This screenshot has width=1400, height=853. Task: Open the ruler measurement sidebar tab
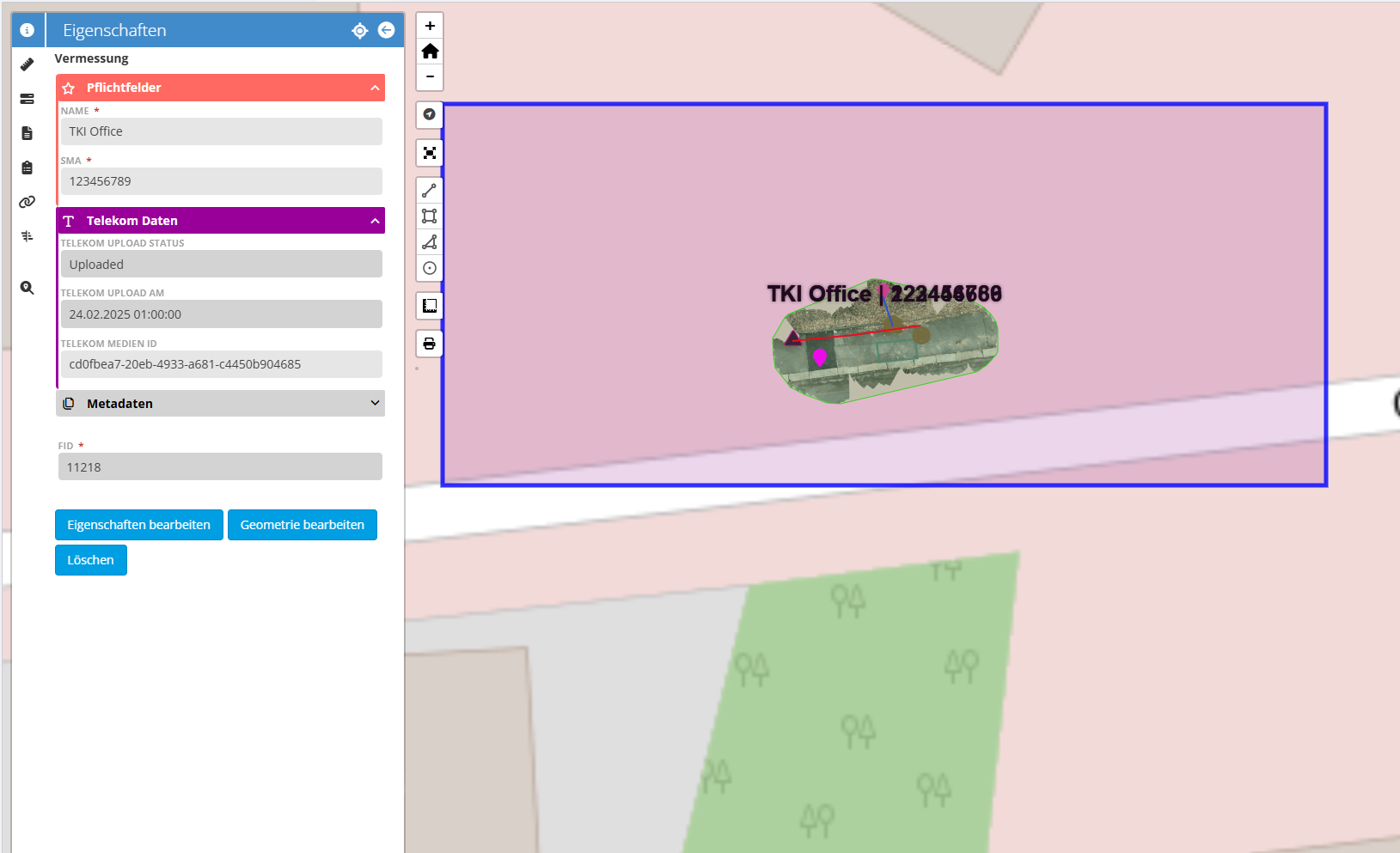28,64
